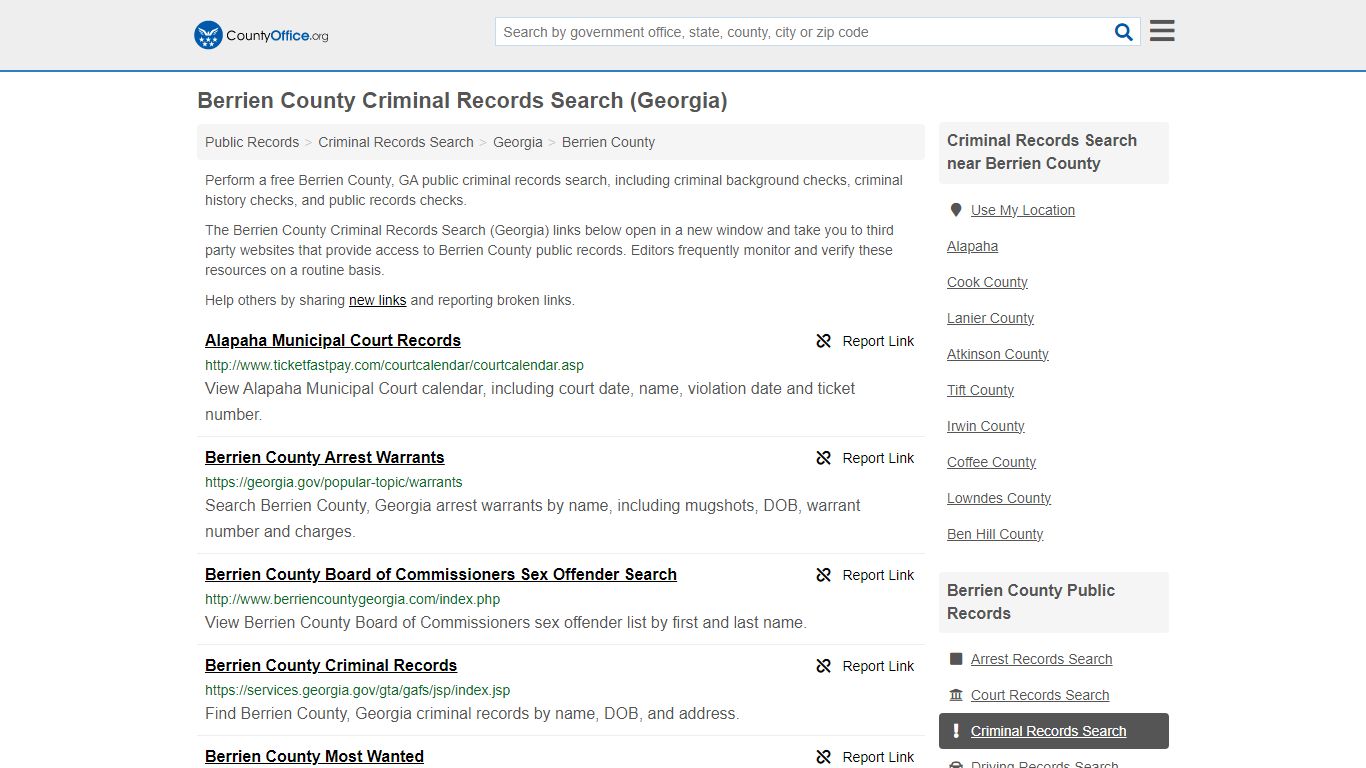The height and width of the screenshot is (768, 1366).
Task: Open Atkinson County link
Action: click(x=998, y=354)
